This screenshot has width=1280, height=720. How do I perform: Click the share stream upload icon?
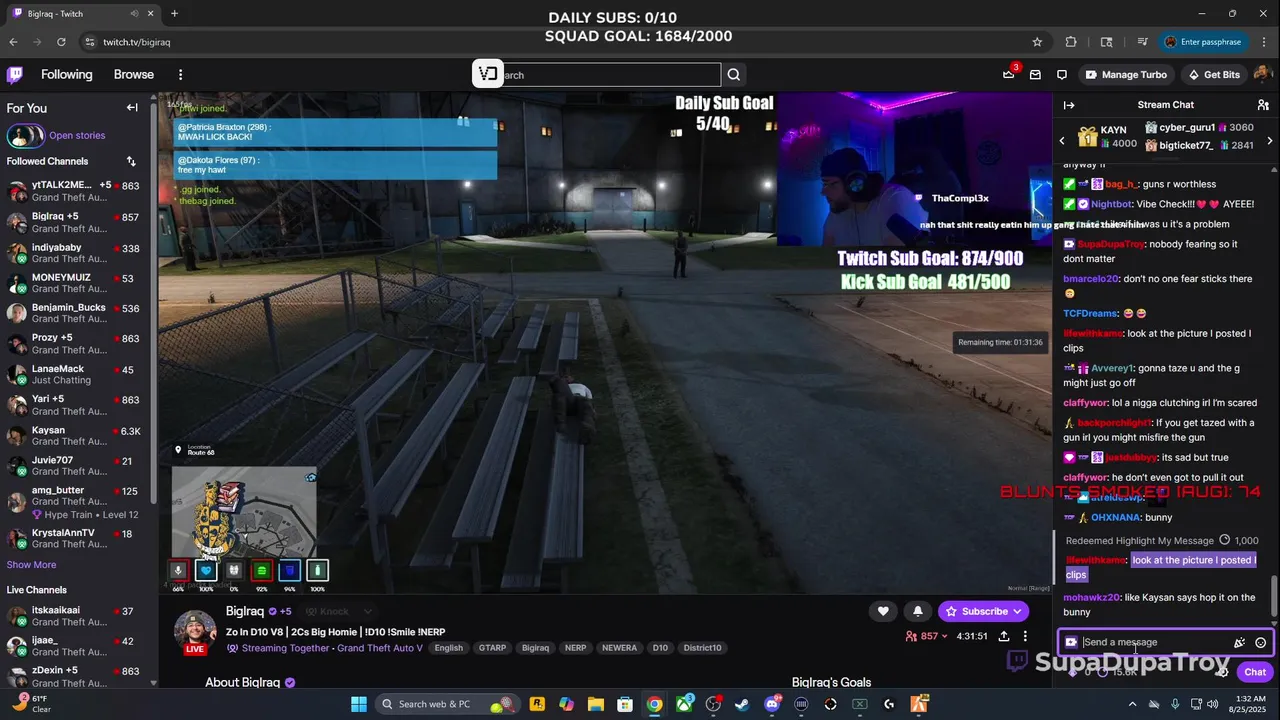[x=1004, y=636]
